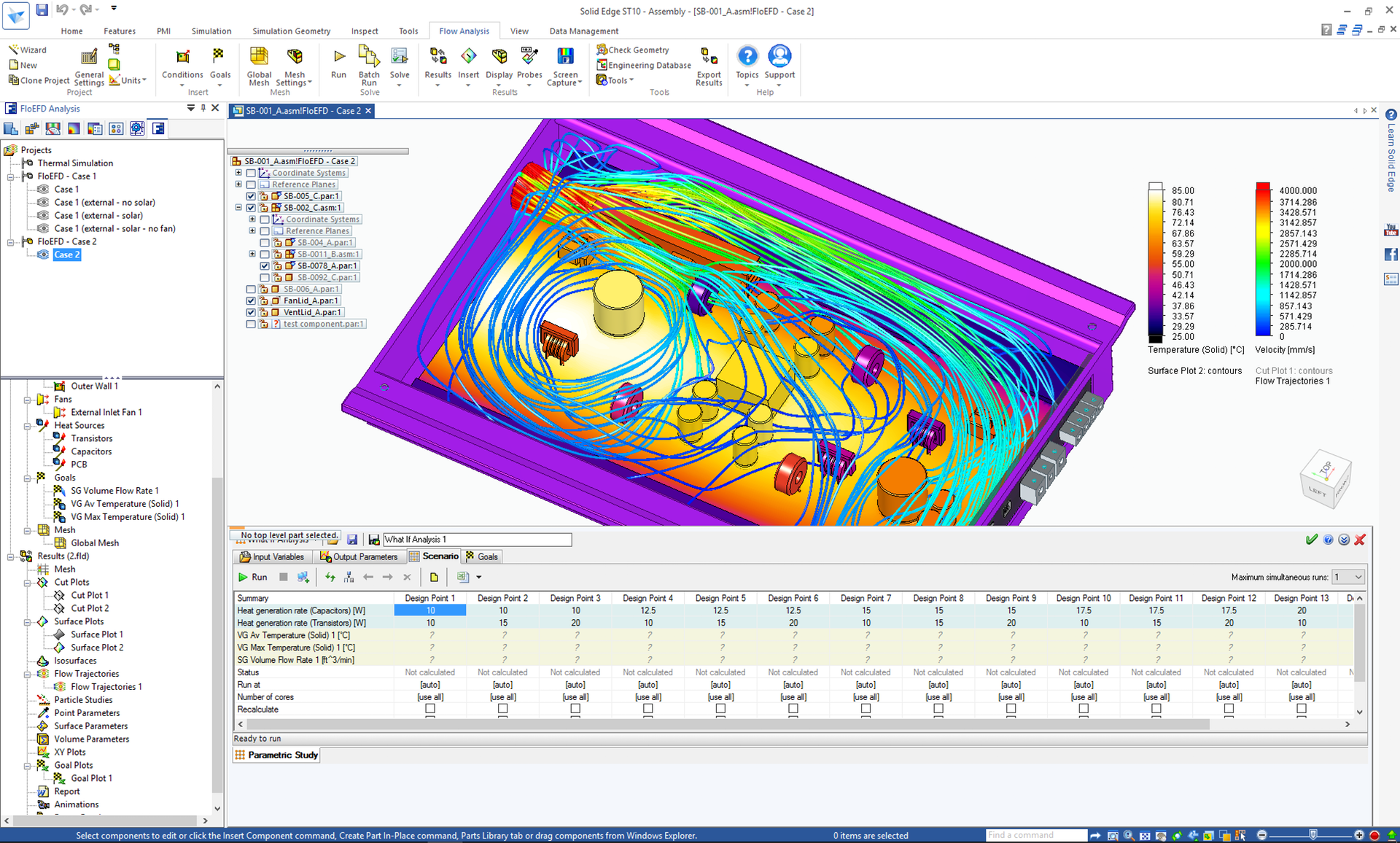
Task: Click the Parametric Study bottom tab
Action: click(276, 755)
